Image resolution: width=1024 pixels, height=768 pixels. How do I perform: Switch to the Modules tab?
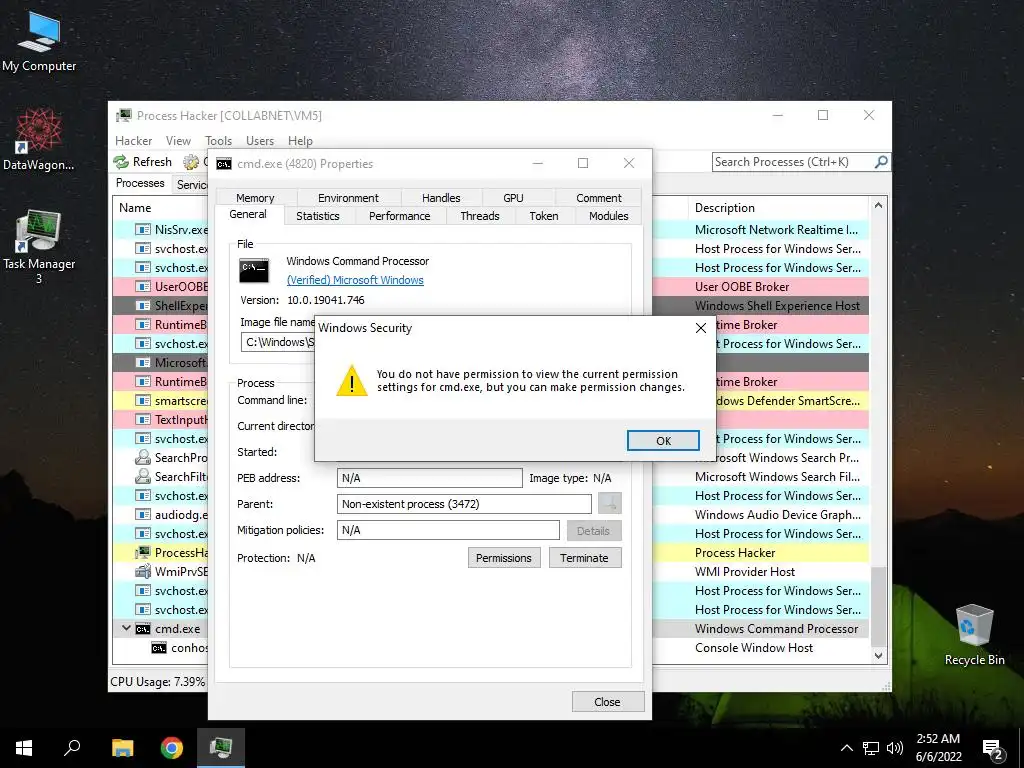point(609,216)
